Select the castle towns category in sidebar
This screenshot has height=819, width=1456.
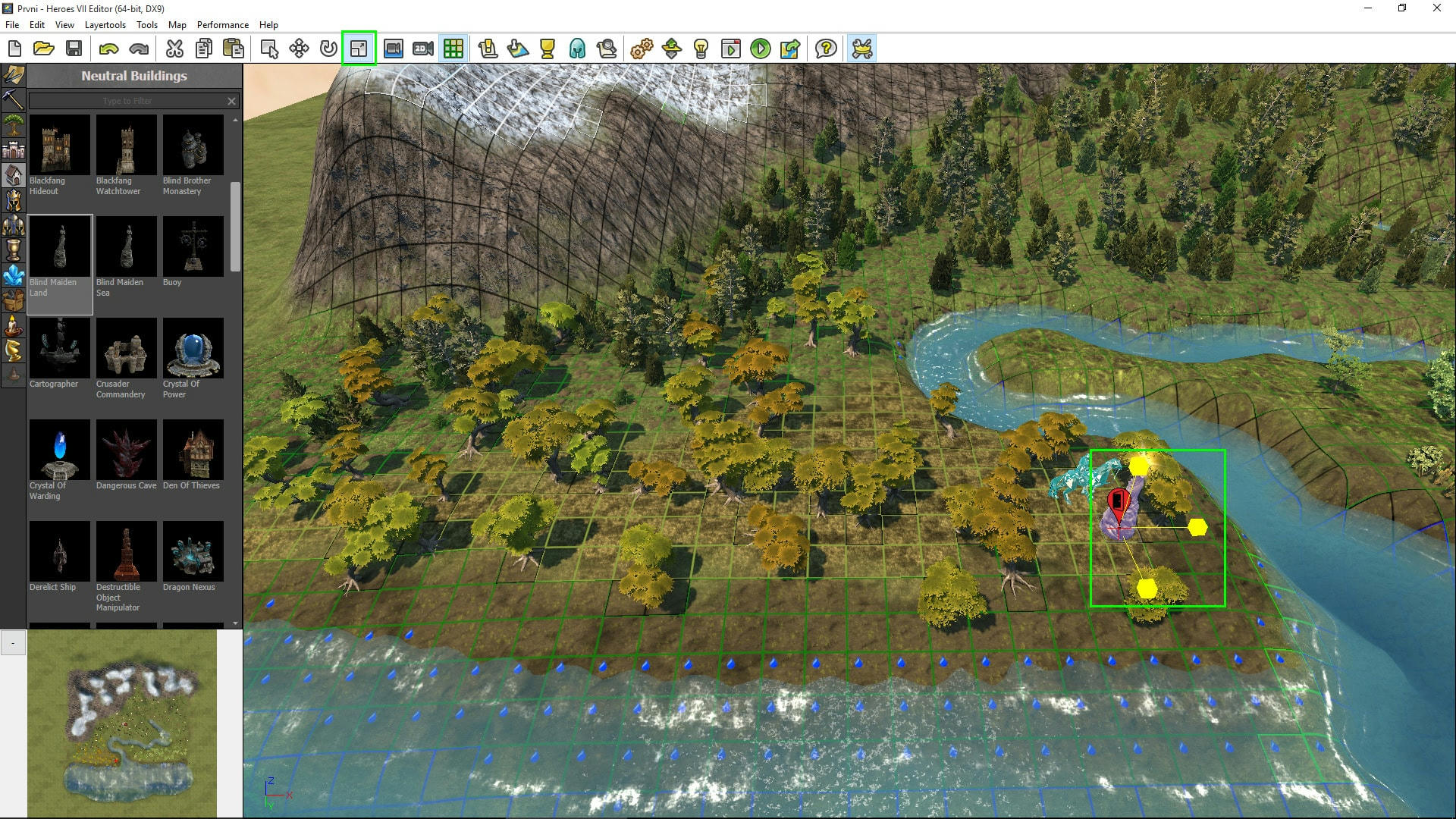pyautogui.click(x=13, y=150)
